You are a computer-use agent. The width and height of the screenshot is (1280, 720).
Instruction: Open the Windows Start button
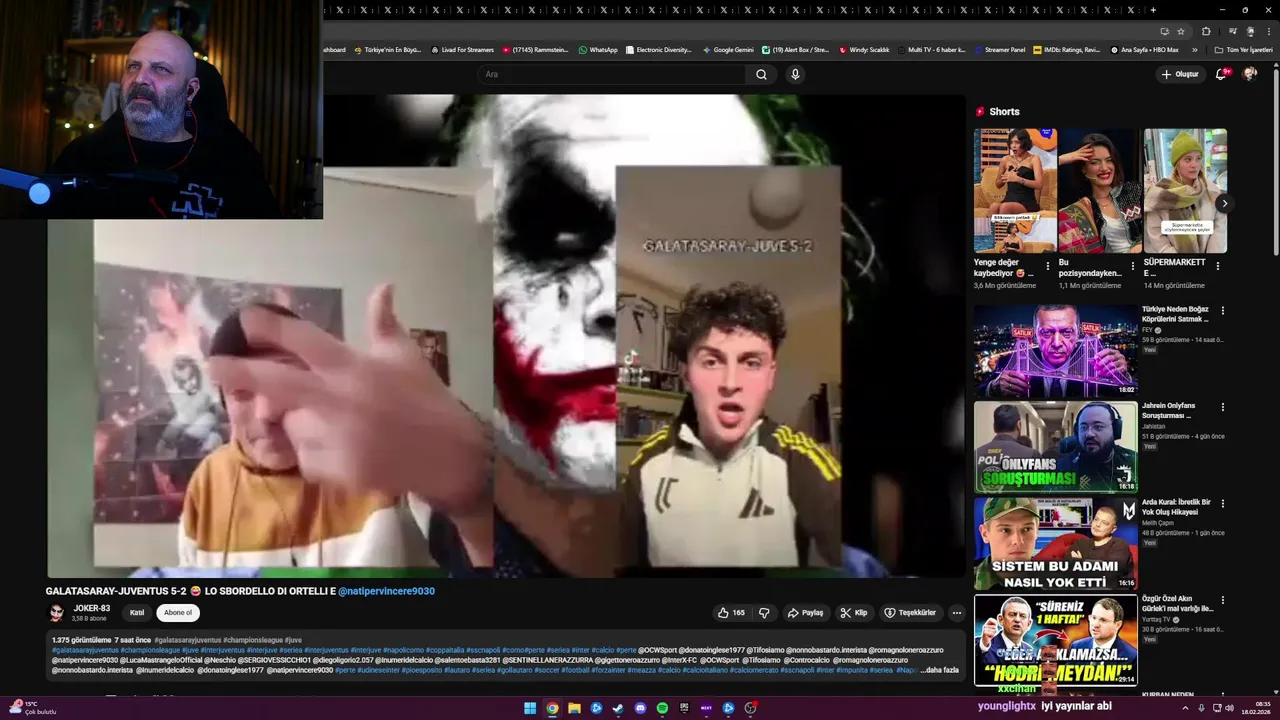tap(530, 708)
